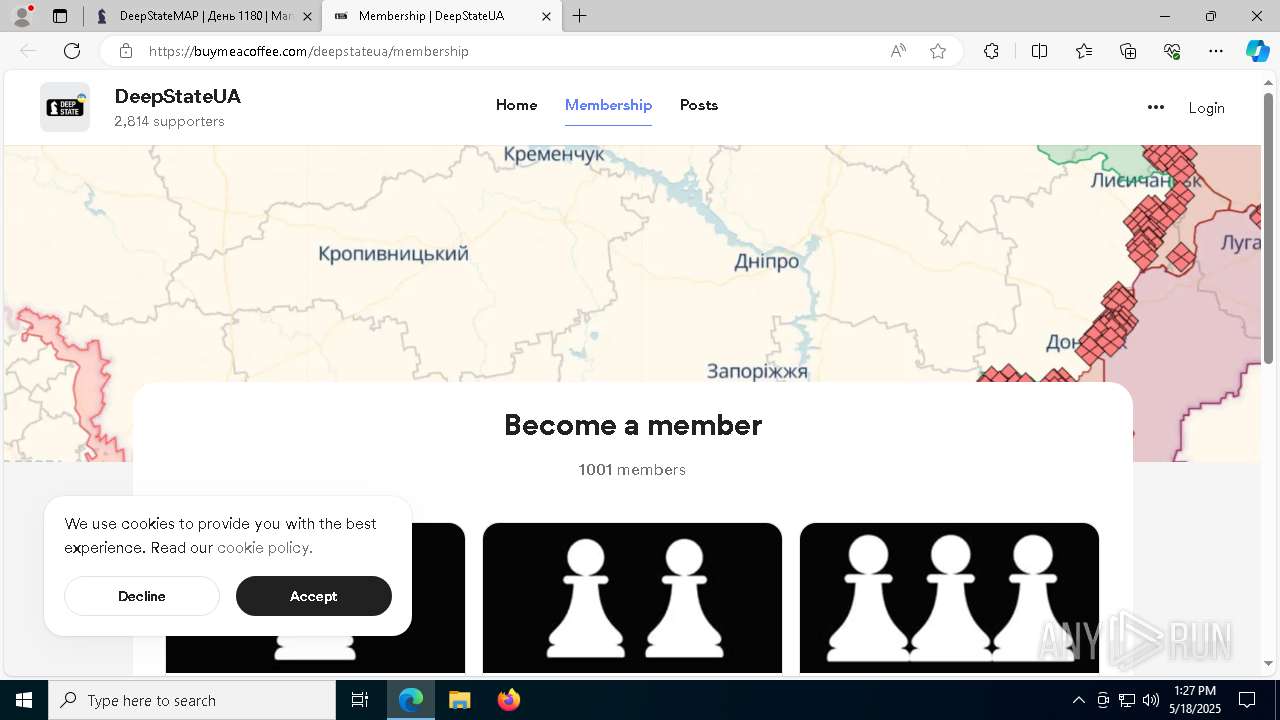Close the Membership | DeepStateUA tab
Screen dimensions: 1280x720
pos(546,17)
